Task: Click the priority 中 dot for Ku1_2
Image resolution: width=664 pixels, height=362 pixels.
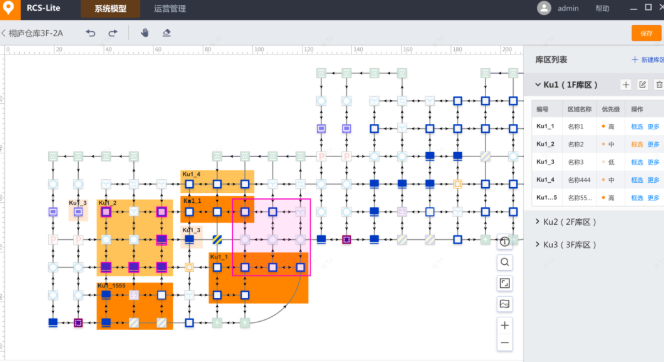Action: click(603, 144)
